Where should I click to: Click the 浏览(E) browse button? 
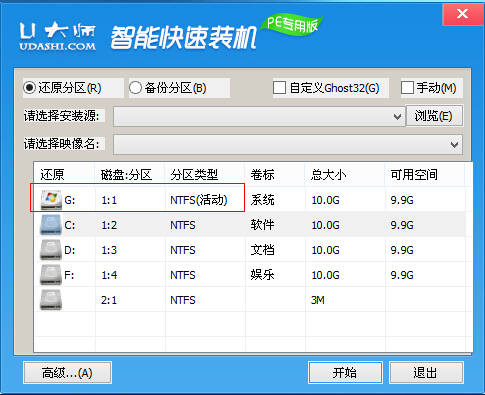[x=434, y=116]
